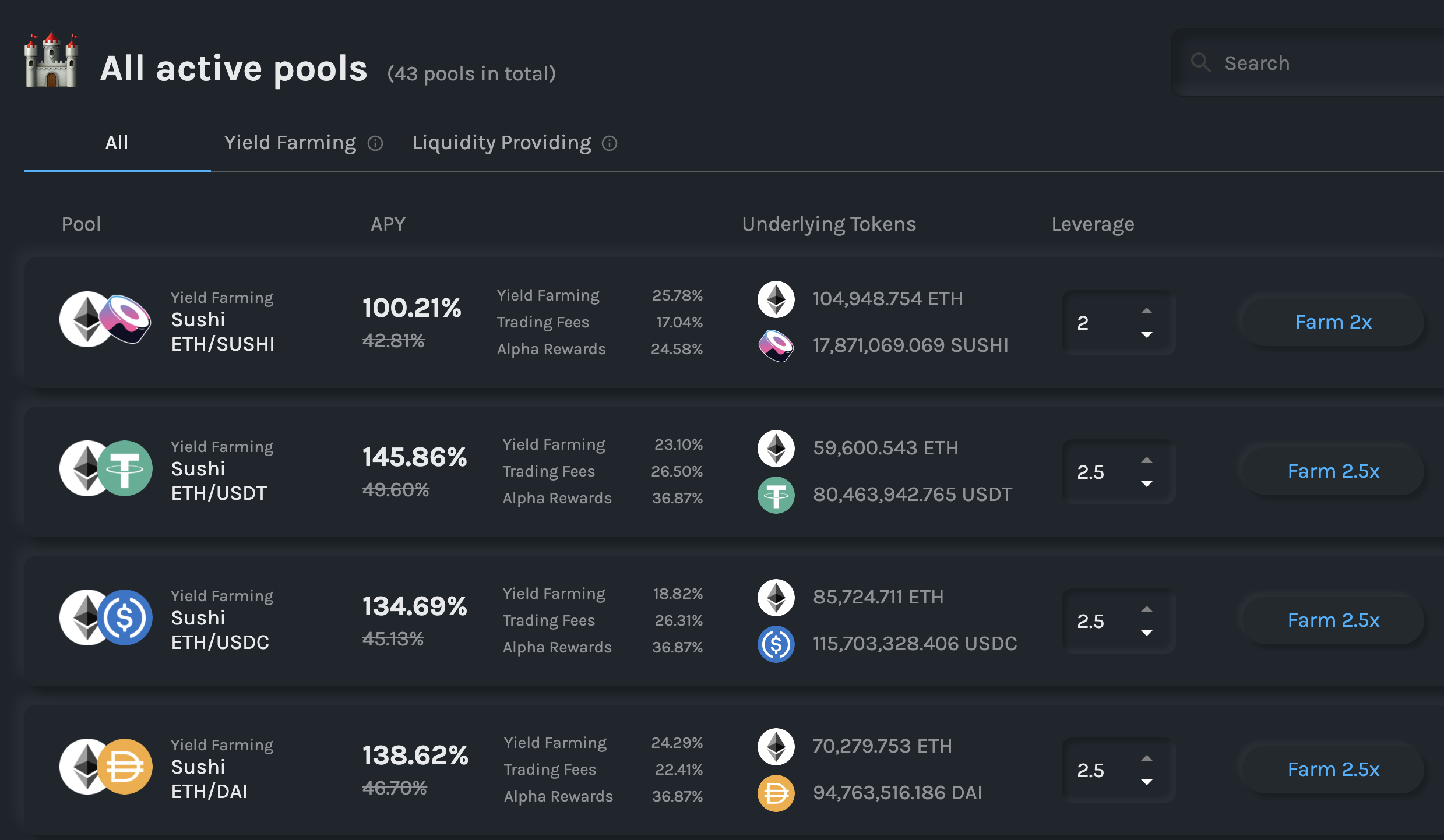This screenshot has width=1444, height=840.
Task: Decrease leverage for the ETH/USDC pool
Action: (x=1147, y=633)
